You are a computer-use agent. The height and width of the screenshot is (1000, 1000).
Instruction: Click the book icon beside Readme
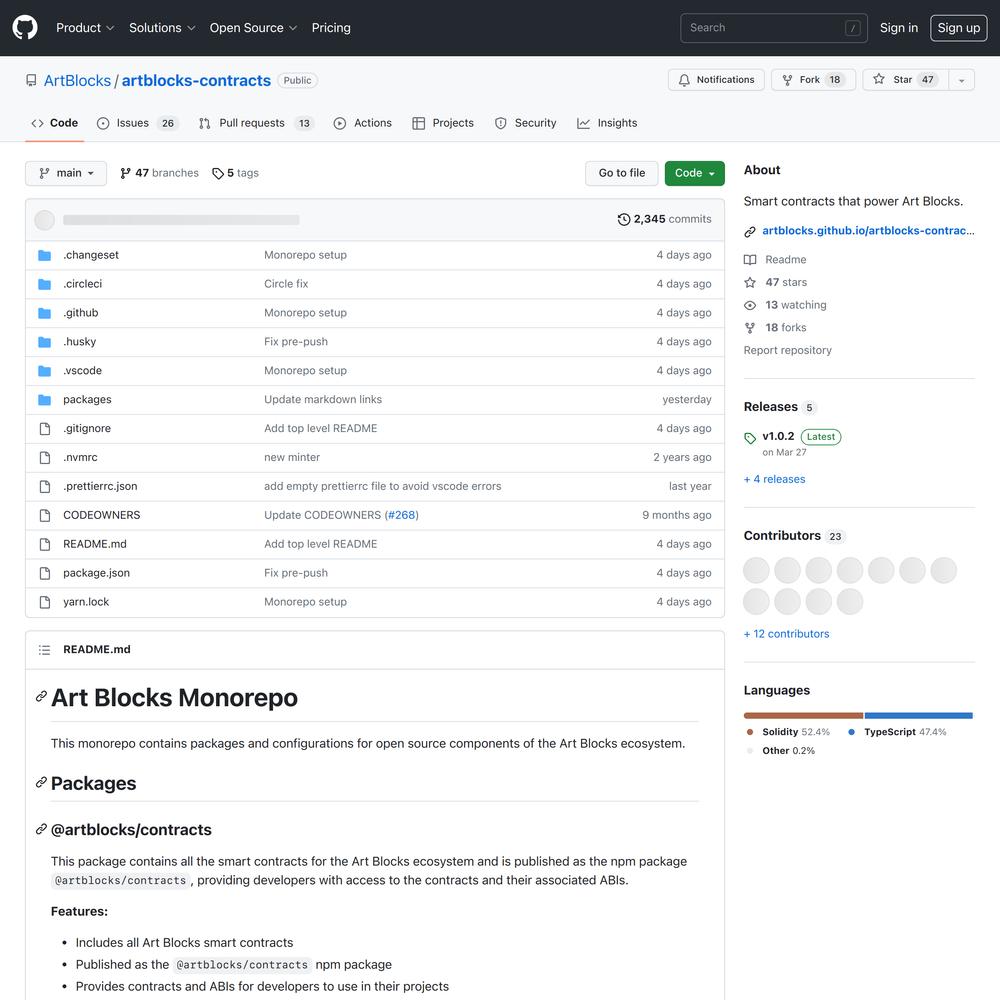[x=750, y=260]
